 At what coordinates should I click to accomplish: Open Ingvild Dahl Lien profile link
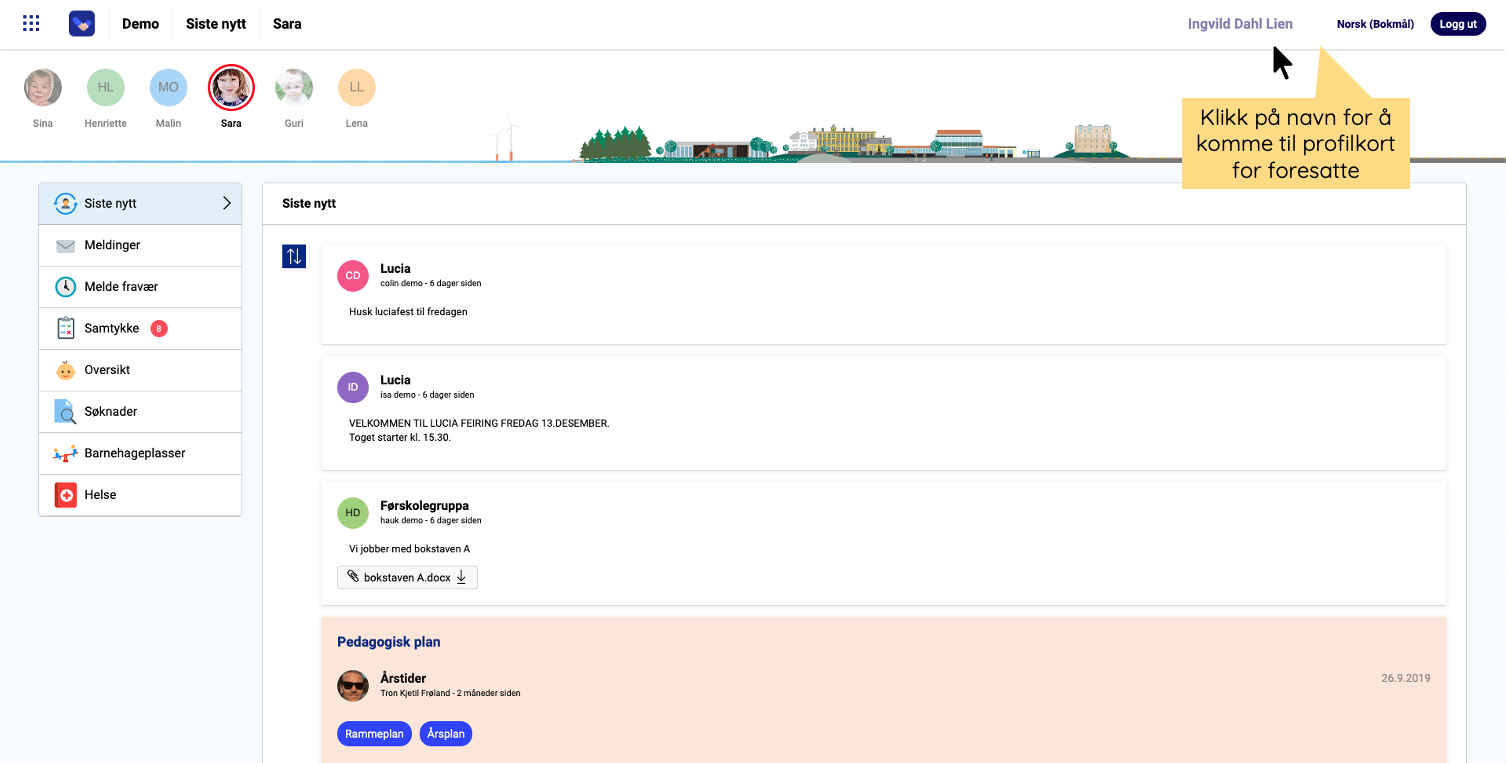[1240, 24]
